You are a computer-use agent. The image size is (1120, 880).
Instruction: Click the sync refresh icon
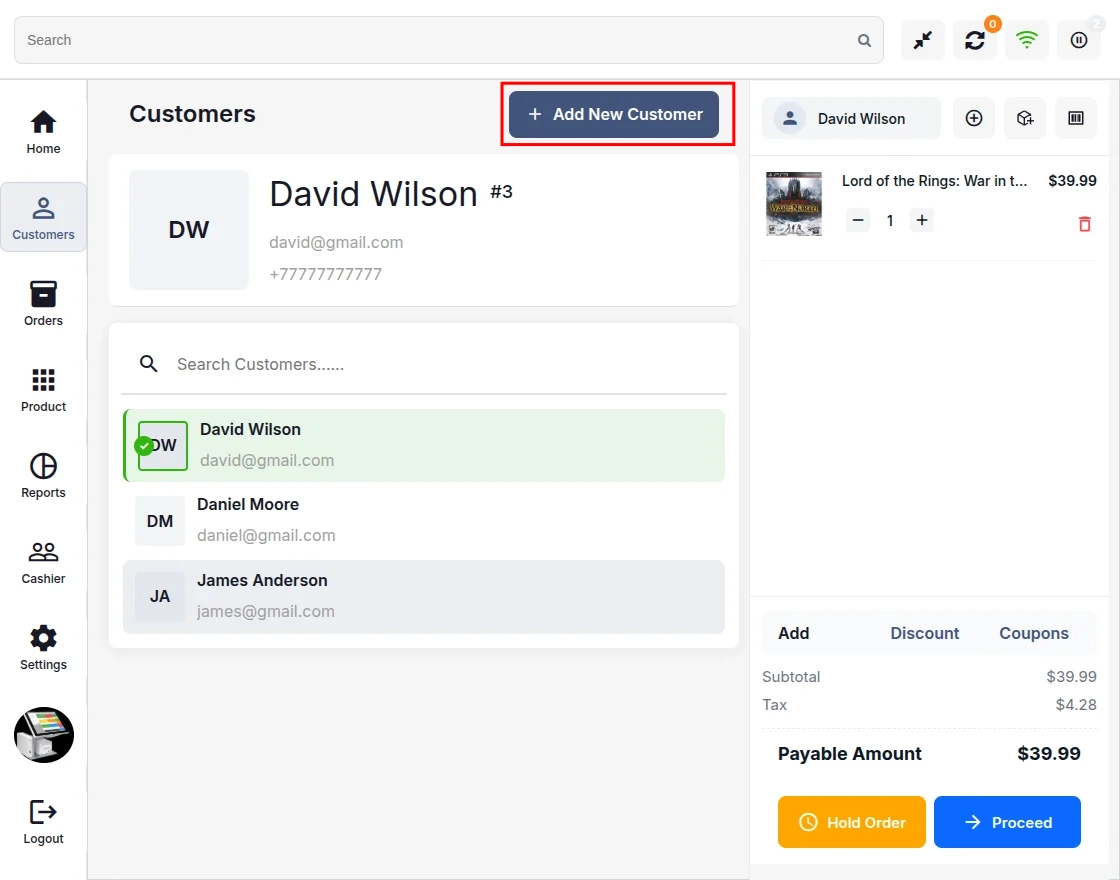pos(975,40)
